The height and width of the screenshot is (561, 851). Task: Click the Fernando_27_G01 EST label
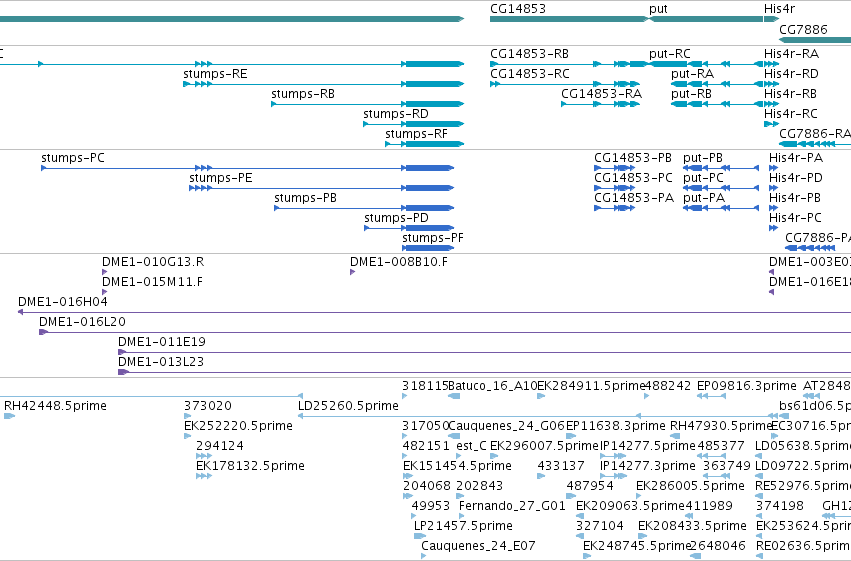pyautogui.click(x=512, y=506)
